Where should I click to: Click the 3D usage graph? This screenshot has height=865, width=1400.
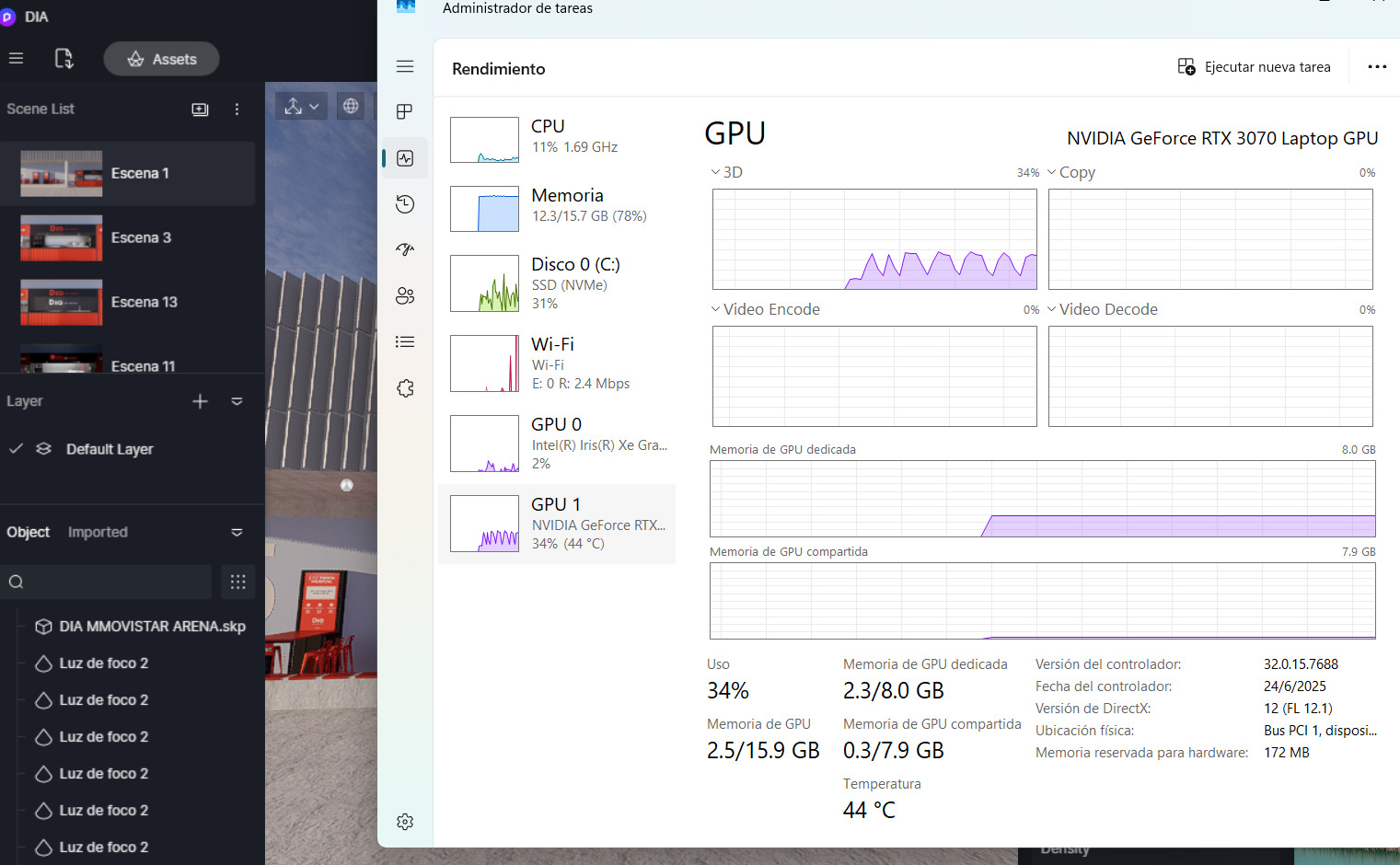874,239
